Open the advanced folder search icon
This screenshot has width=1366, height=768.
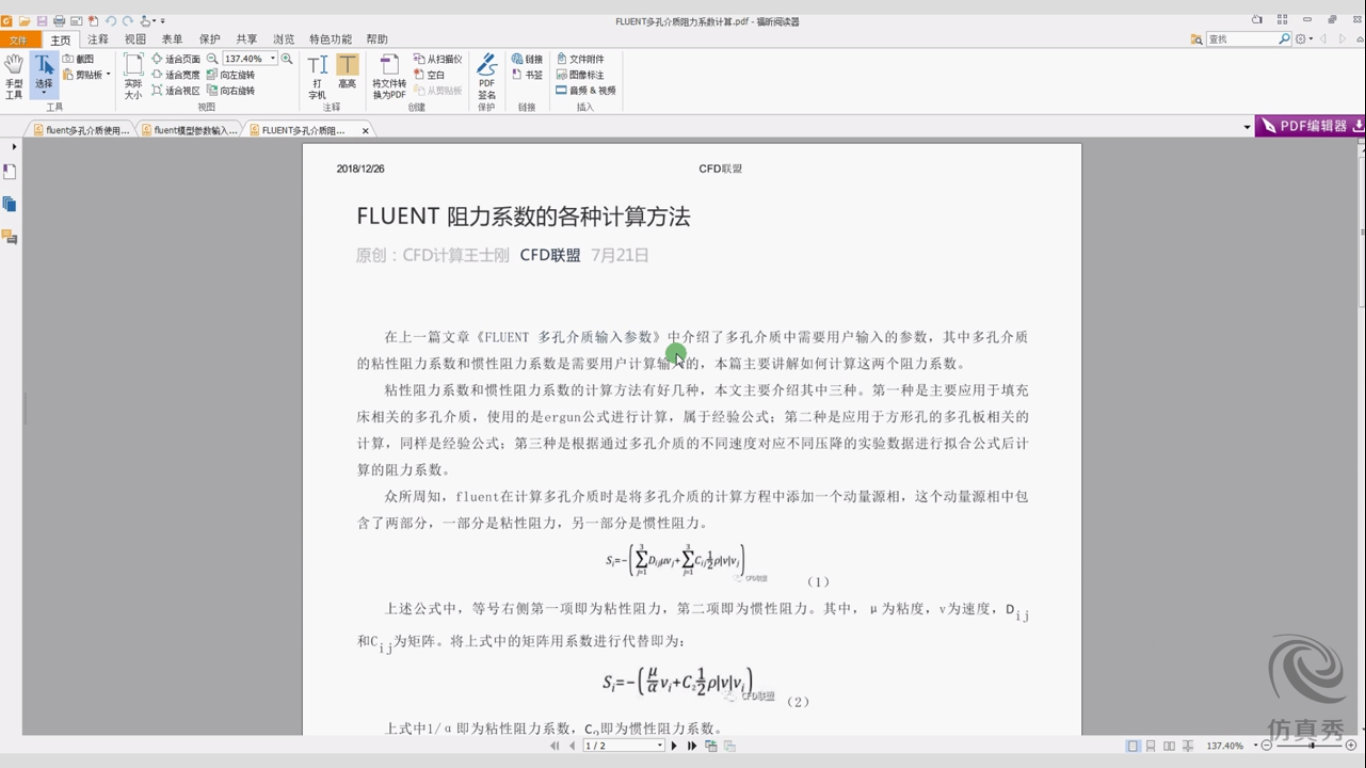click(1196, 39)
